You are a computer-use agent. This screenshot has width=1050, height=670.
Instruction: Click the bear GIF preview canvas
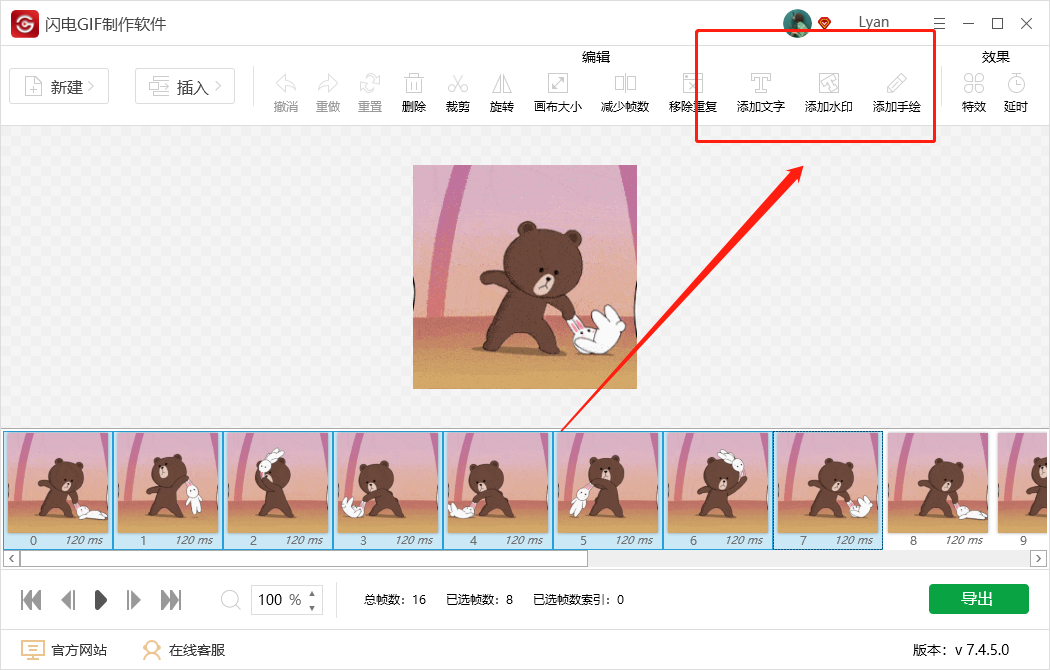click(x=525, y=276)
